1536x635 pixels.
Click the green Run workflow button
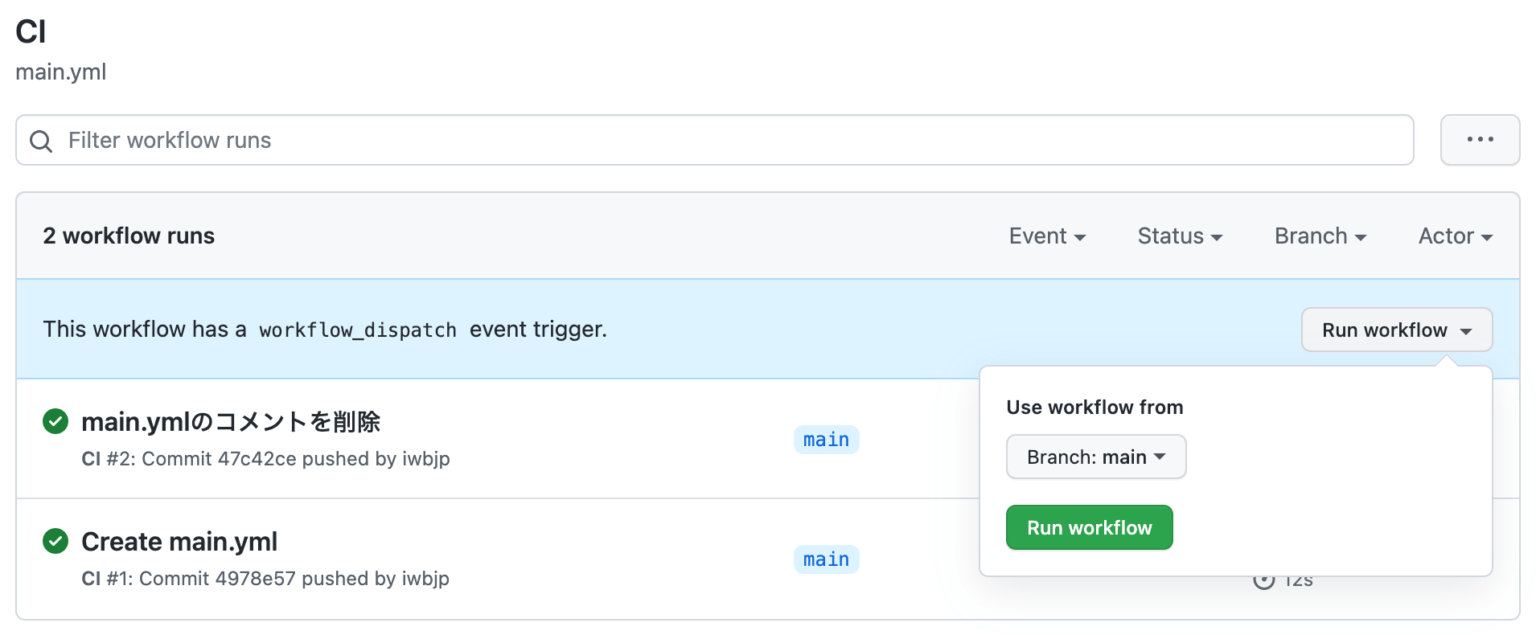[1089, 527]
